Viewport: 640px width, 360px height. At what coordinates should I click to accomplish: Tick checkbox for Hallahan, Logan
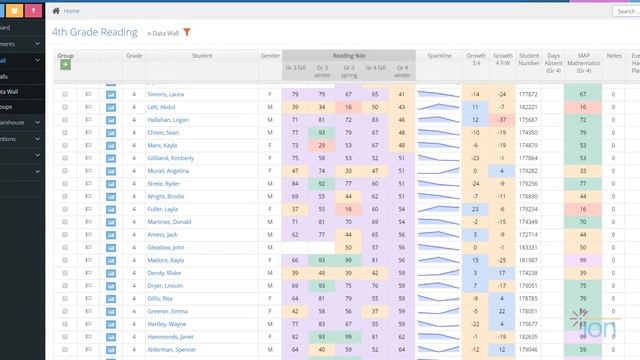pyautogui.click(x=65, y=120)
